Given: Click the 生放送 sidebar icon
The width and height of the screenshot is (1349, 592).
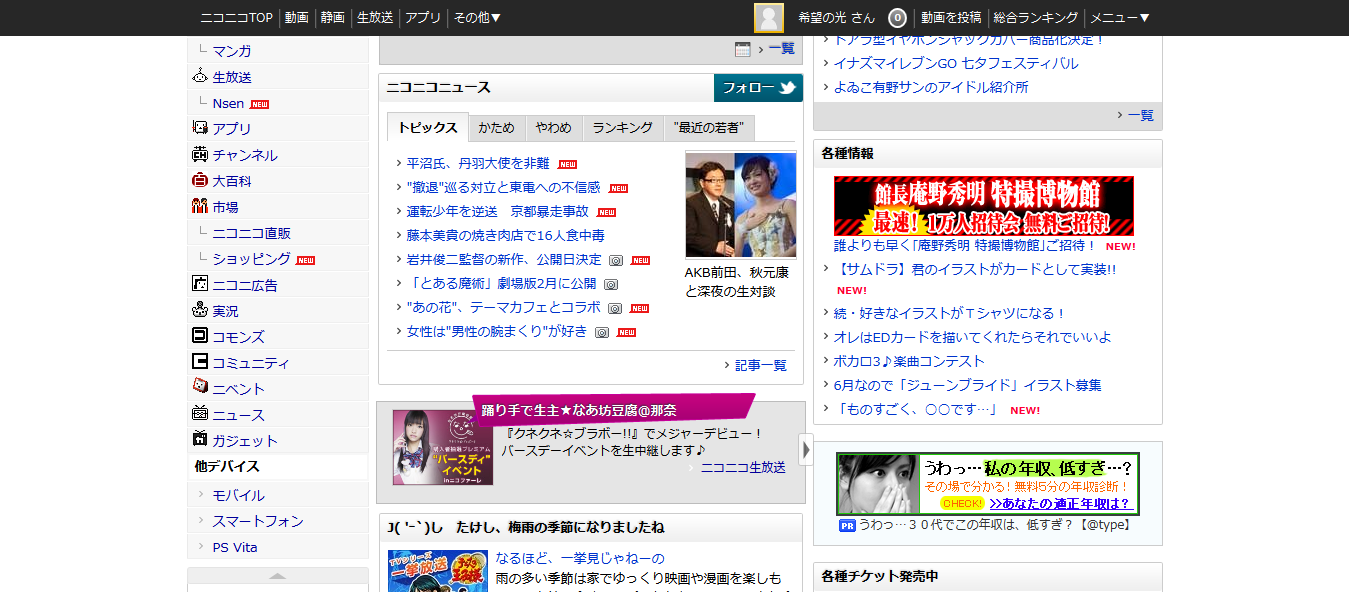Looking at the screenshot, I should click(199, 76).
